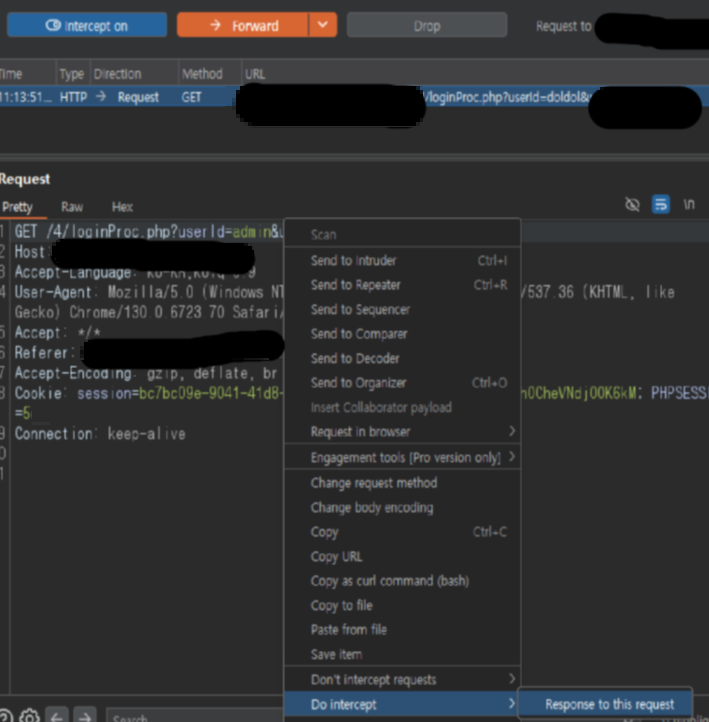Click the Request panel heading
Viewport: 709px width, 722px height.
25,179
